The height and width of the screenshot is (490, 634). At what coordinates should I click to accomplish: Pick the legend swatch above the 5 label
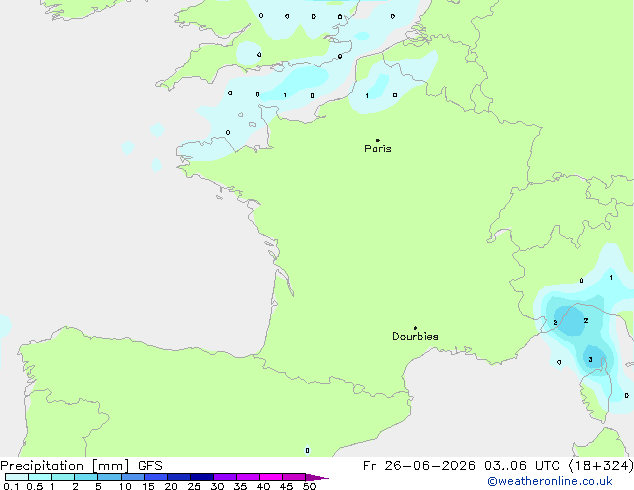[109, 477]
